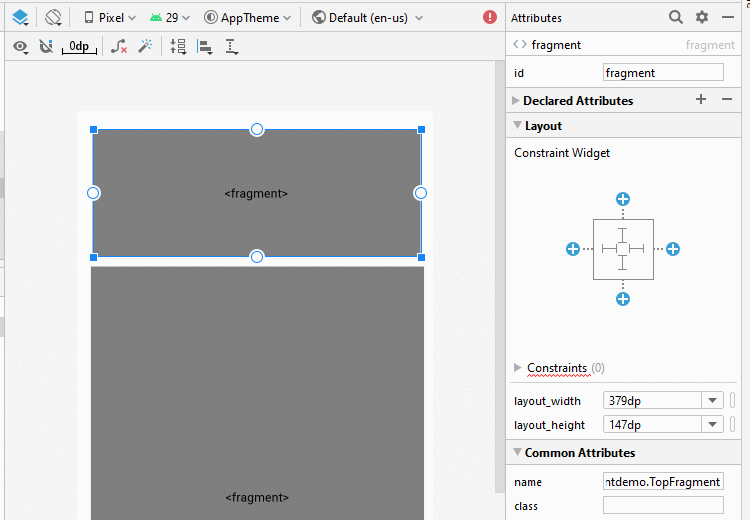The image size is (750, 520).
Task: Collapse the Layout section
Action: click(517, 125)
